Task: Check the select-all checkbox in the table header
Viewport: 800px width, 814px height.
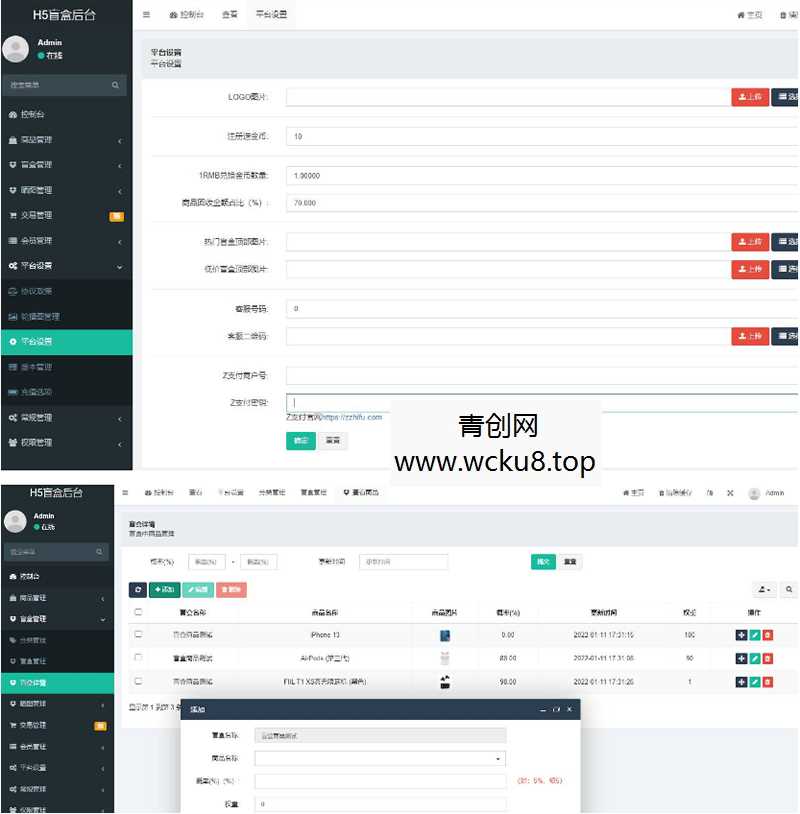Action: (x=137, y=610)
